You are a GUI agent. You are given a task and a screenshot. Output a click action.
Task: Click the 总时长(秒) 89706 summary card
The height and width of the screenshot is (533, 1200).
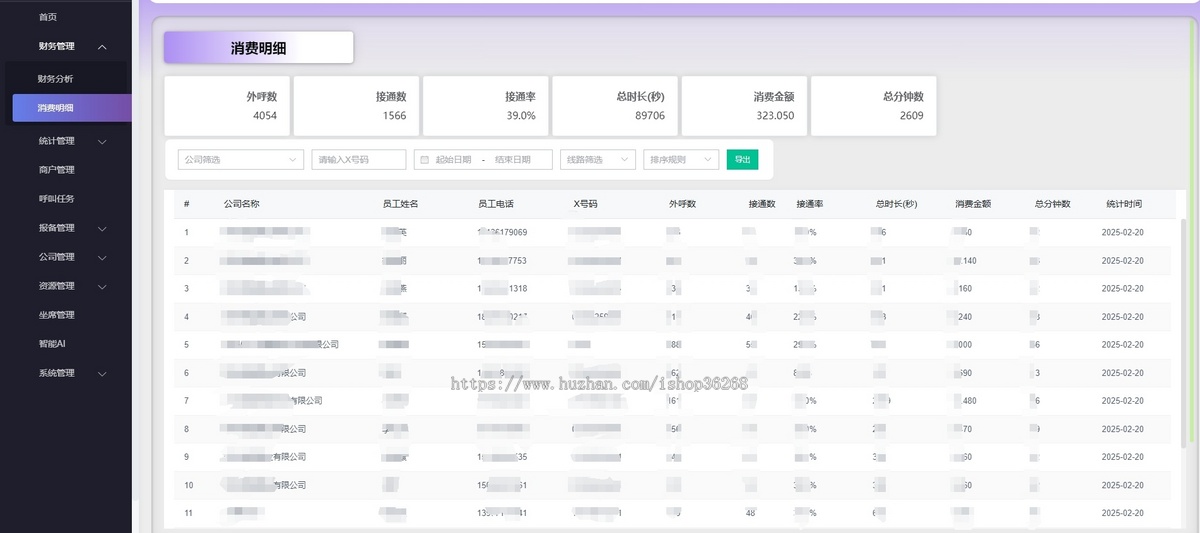[615, 106]
